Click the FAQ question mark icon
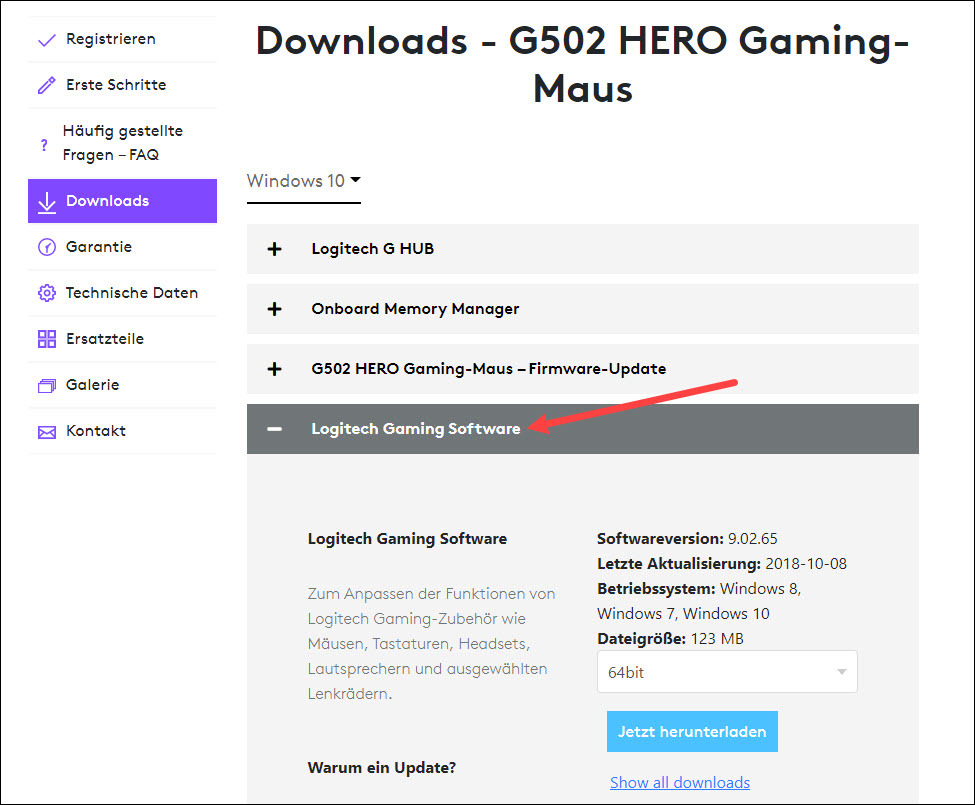Screen dimensions: 975x805 (45, 143)
